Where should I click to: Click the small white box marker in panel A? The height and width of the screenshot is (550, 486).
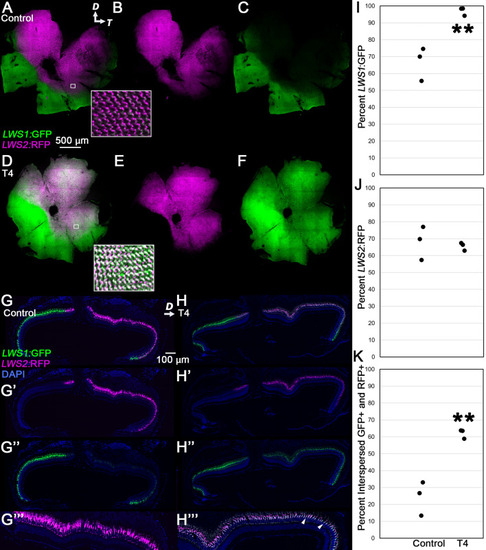[x=73, y=86]
